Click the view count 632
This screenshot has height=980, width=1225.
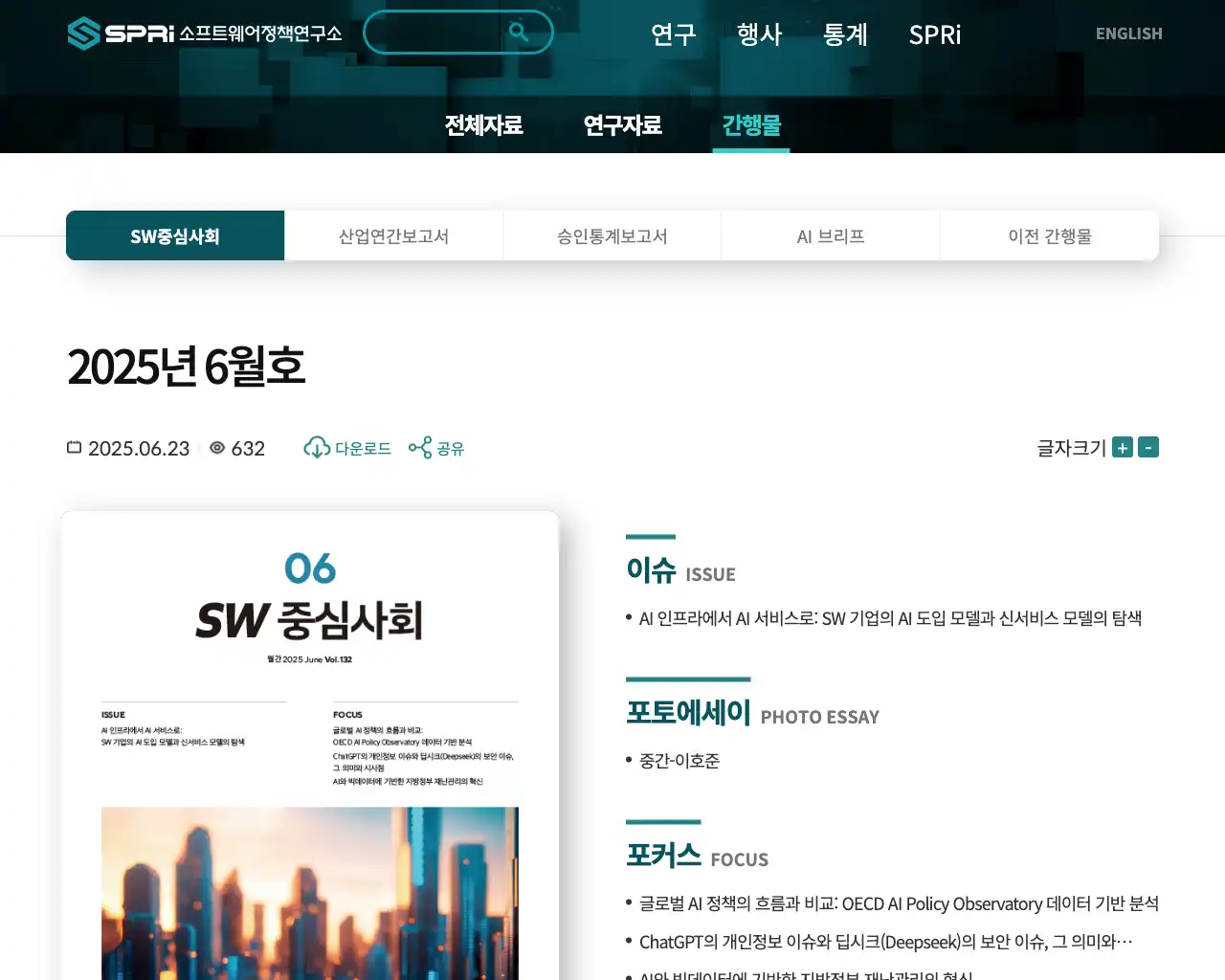pos(248,448)
